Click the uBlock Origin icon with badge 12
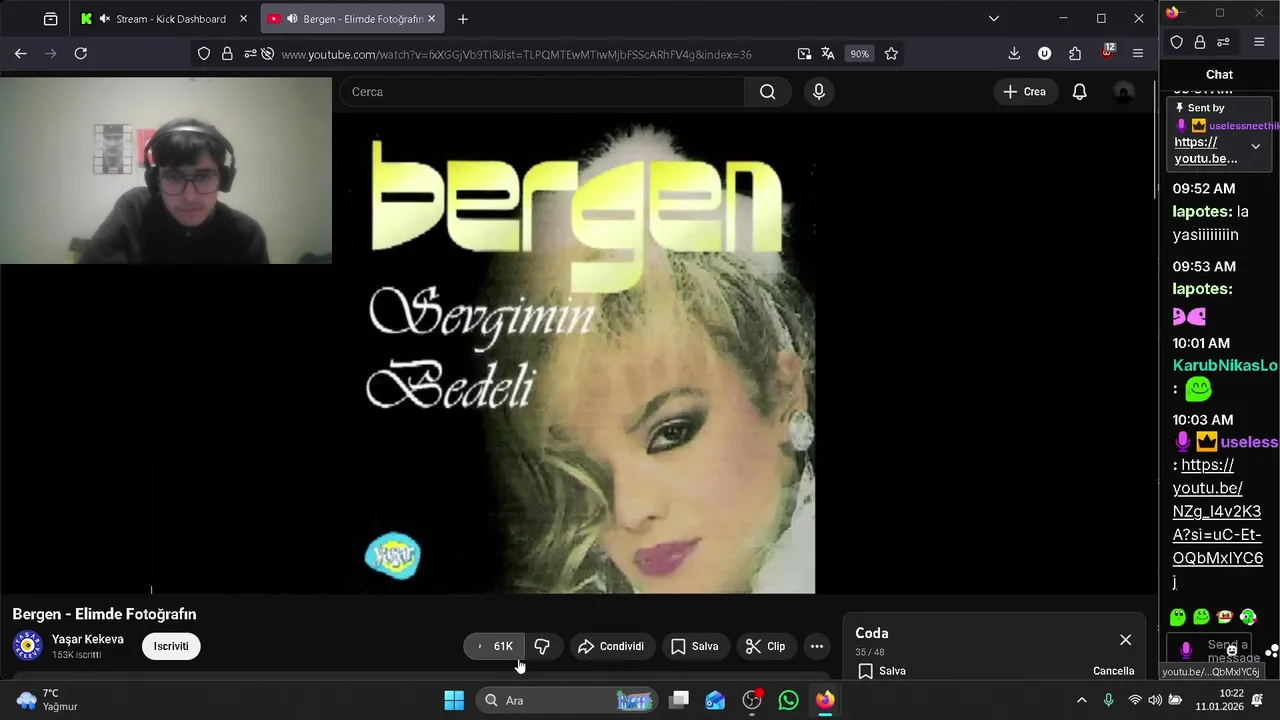 pyautogui.click(x=1107, y=52)
